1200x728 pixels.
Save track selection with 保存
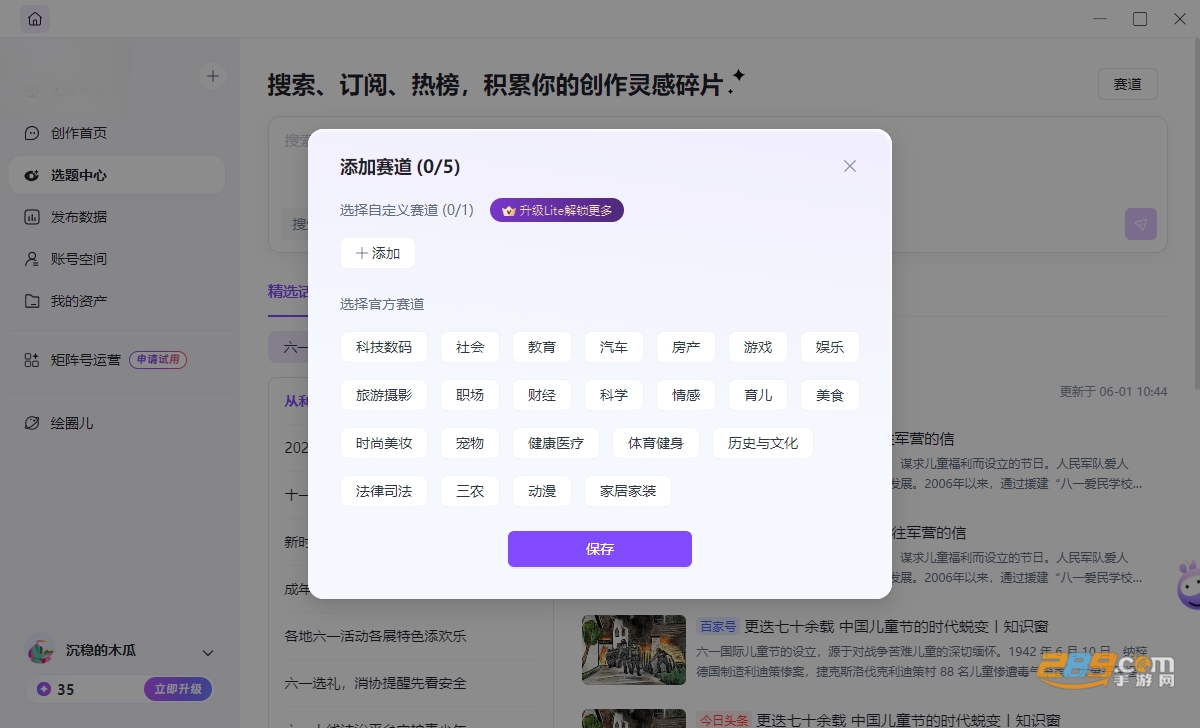point(600,549)
